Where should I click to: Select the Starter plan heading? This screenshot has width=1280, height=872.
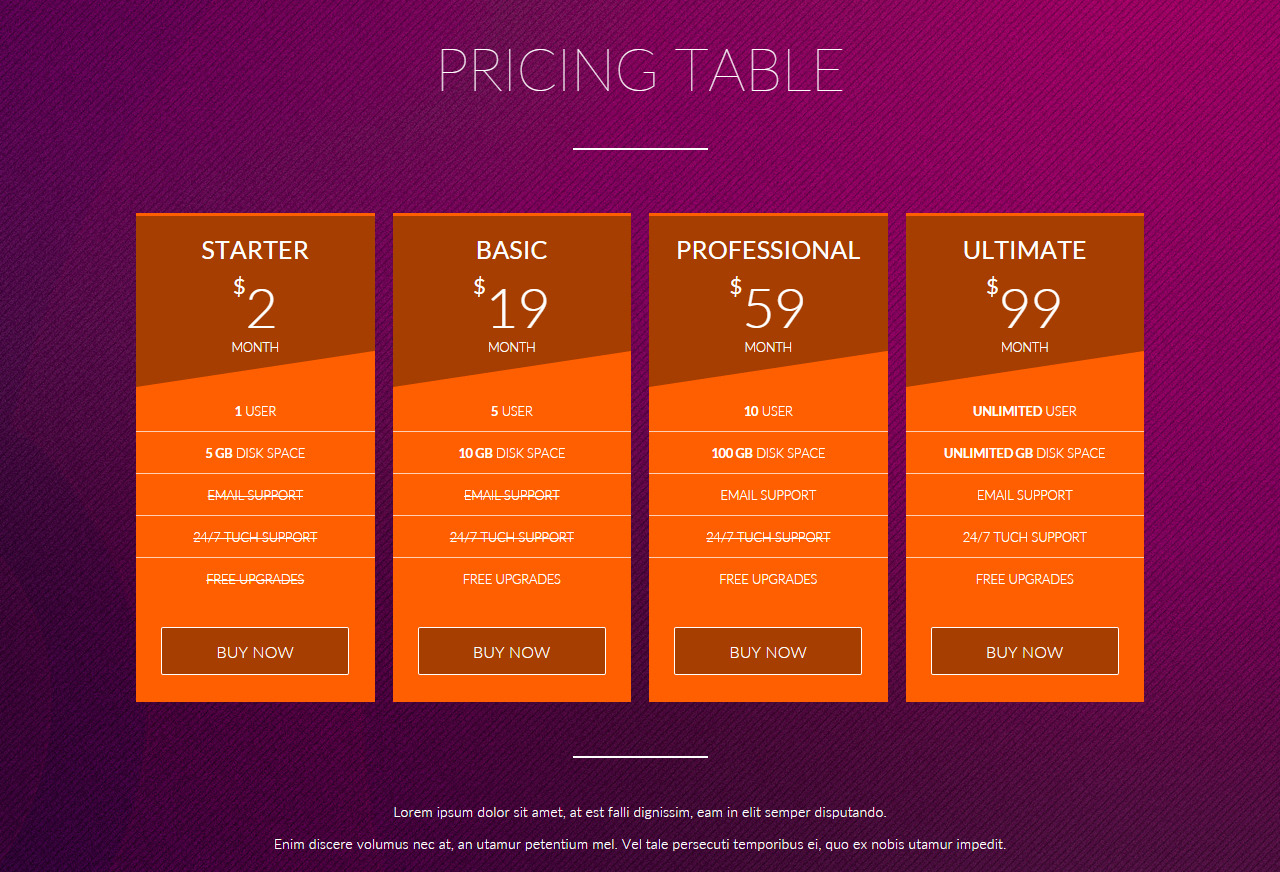click(x=255, y=250)
